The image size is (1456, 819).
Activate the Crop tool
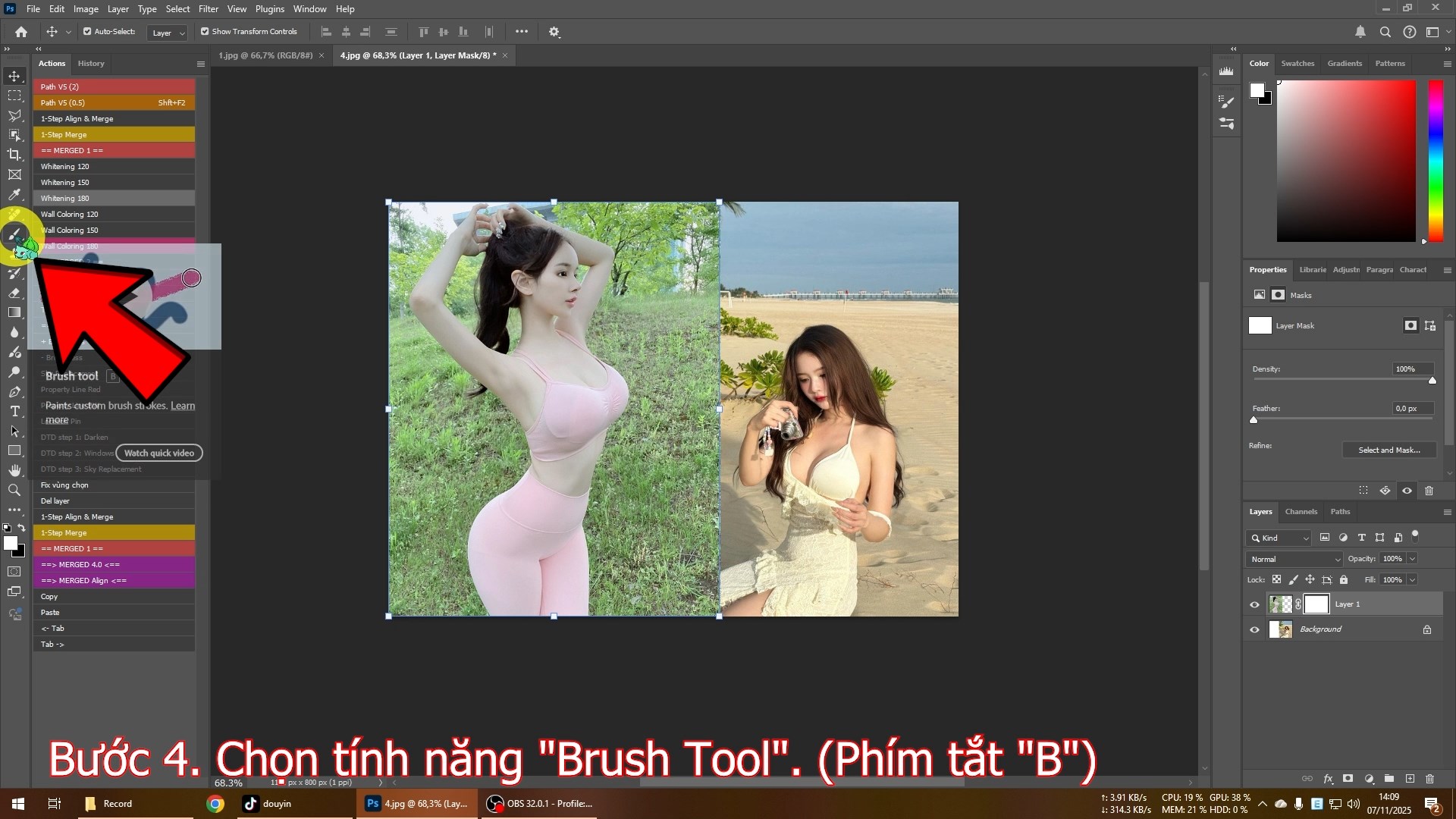pyautogui.click(x=14, y=154)
